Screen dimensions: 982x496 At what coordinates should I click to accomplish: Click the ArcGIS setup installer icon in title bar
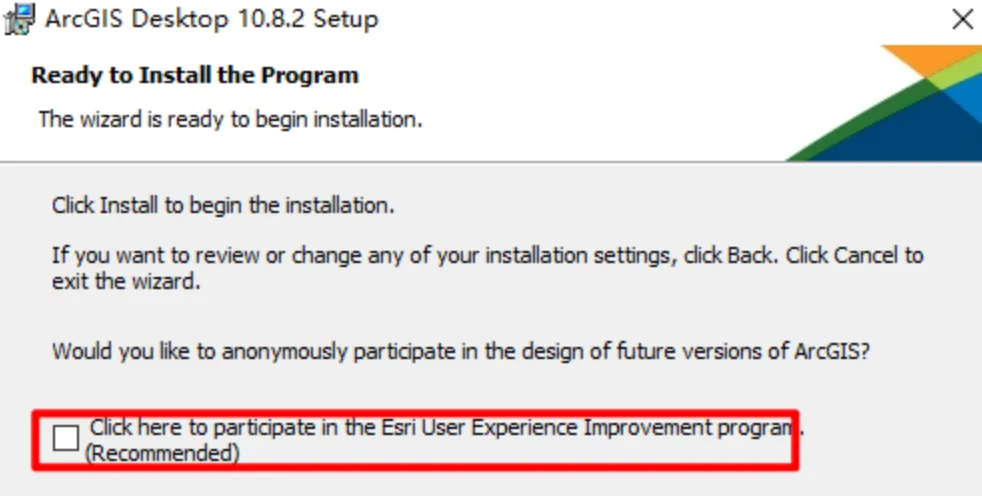[19, 19]
